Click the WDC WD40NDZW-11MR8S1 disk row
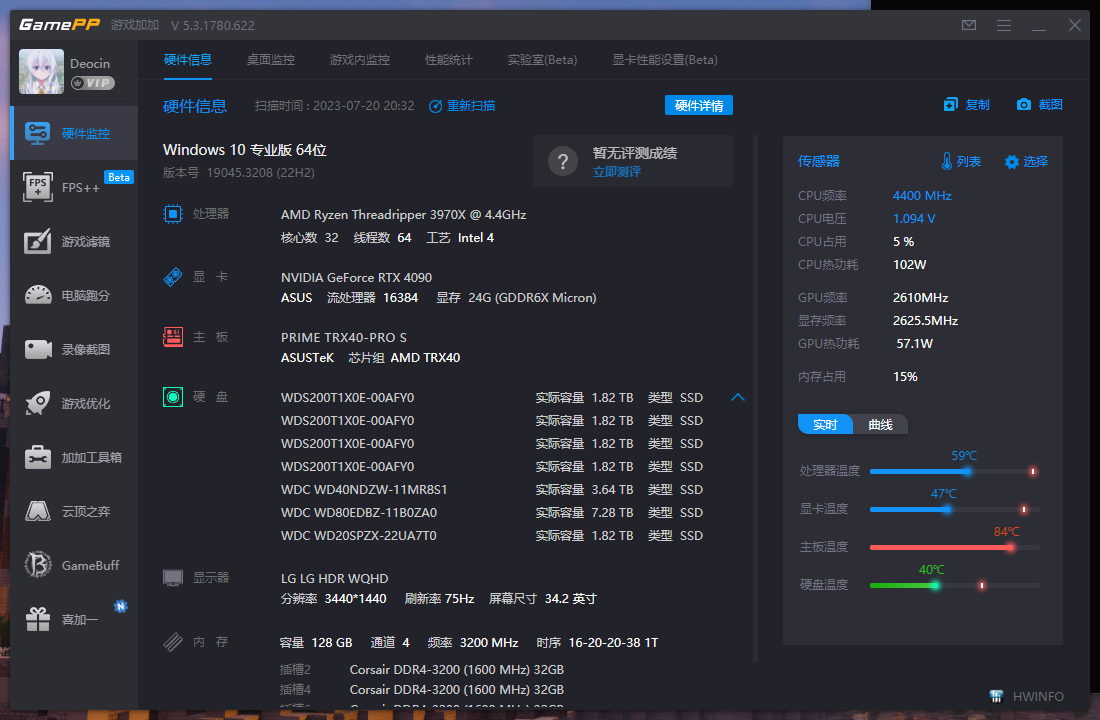The image size is (1100, 720). (492, 490)
